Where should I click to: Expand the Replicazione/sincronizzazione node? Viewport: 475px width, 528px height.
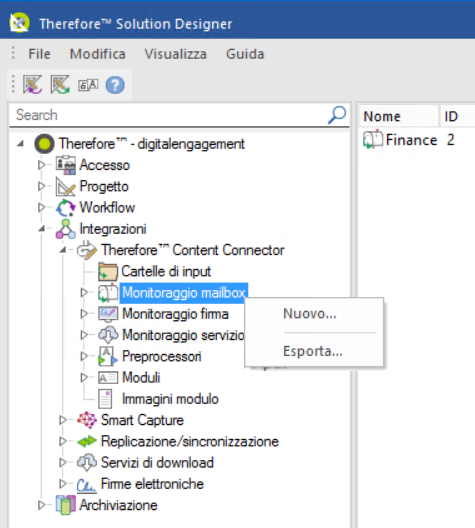point(63,441)
